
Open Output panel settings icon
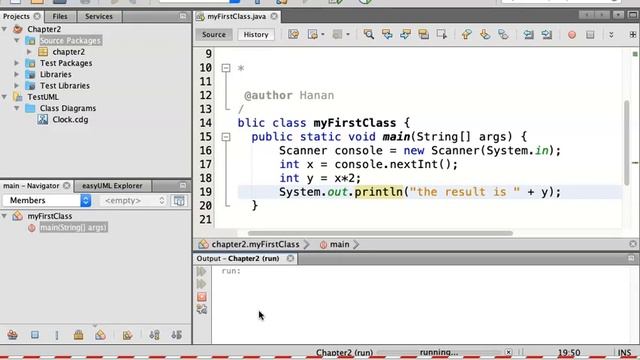coord(202,309)
